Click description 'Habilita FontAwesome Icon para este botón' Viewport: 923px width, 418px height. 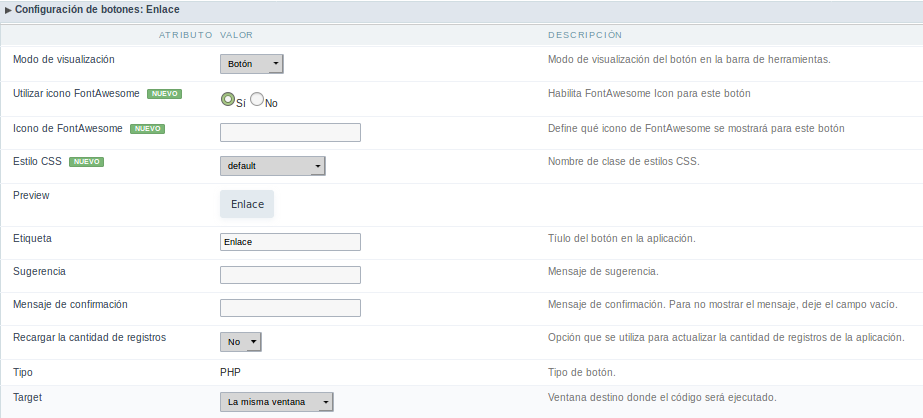[x=649, y=94]
